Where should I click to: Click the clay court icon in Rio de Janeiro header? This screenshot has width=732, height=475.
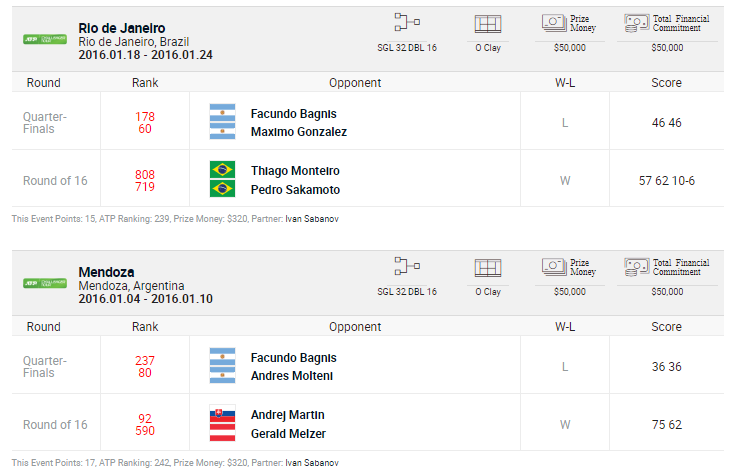(x=488, y=24)
